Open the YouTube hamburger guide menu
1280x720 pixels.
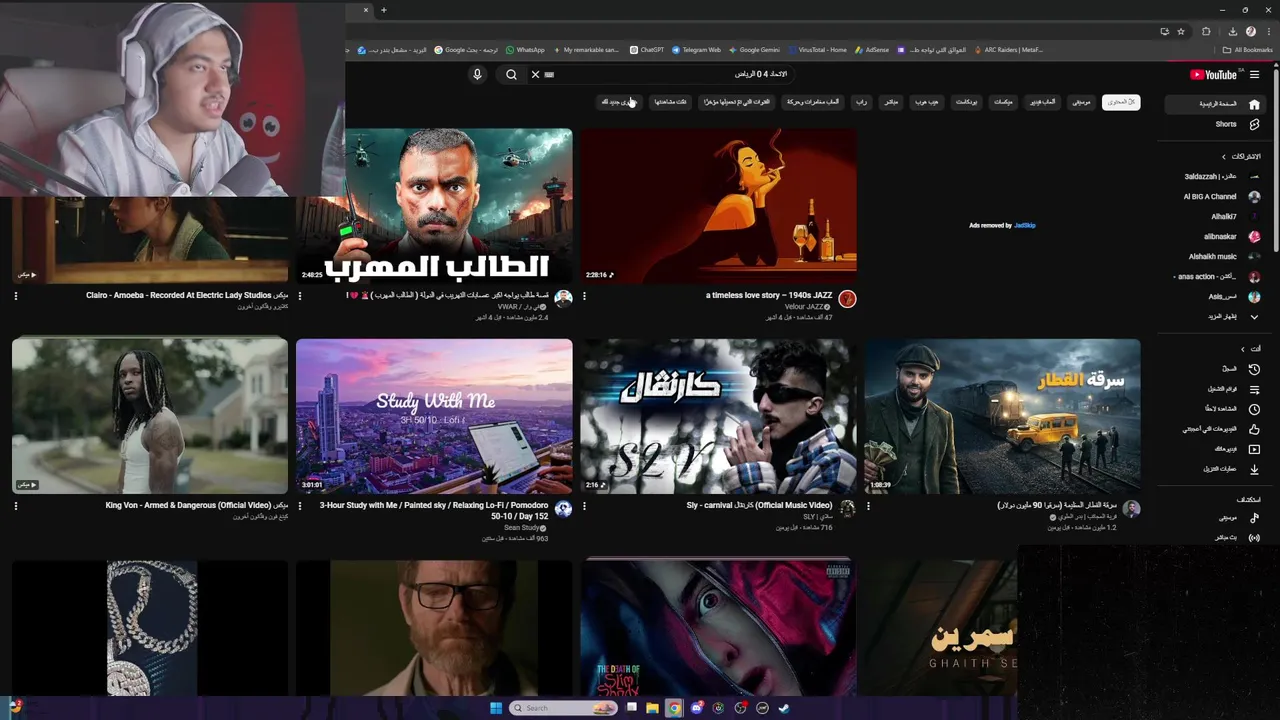1254,75
